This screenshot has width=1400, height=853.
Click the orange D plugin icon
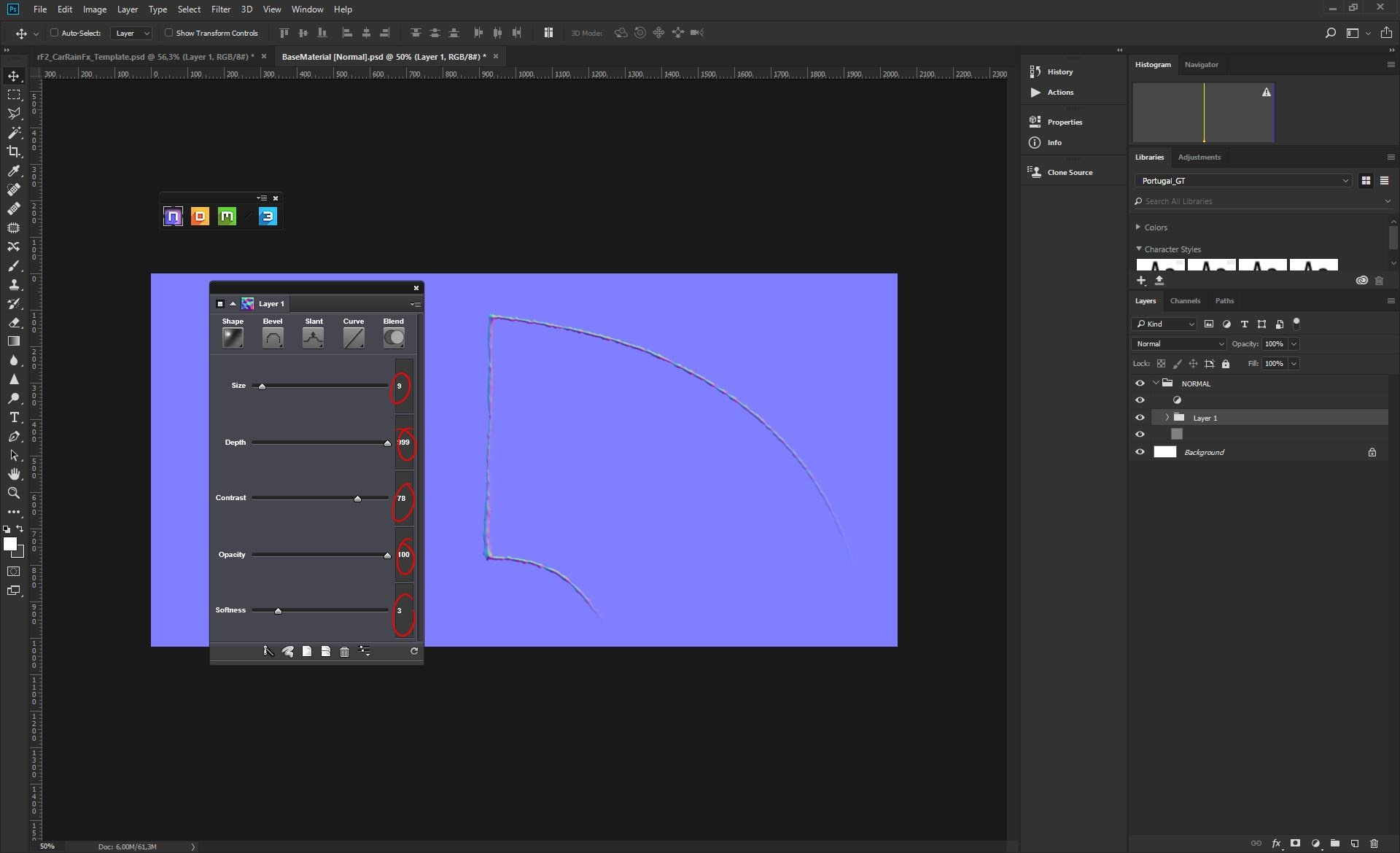(x=200, y=217)
